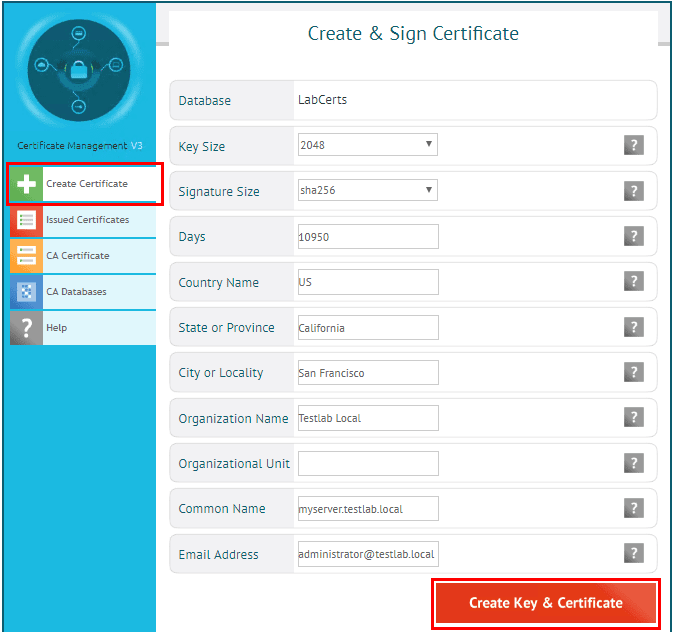Click the empty Organizational Unit input
The height and width of the screenshot is (632, 674).
pyautogui.click(x=368, y=463)
